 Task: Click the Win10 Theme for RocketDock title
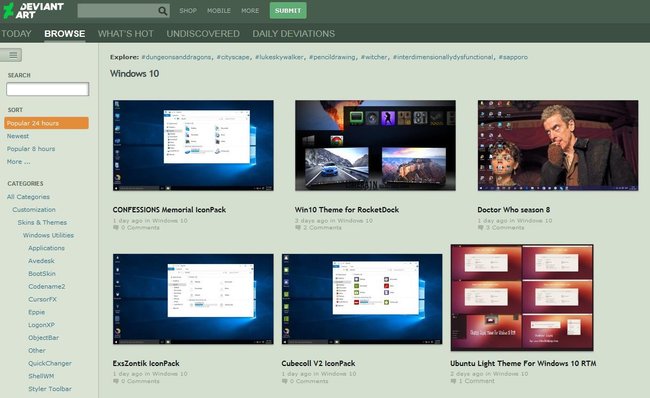(347, 210)
